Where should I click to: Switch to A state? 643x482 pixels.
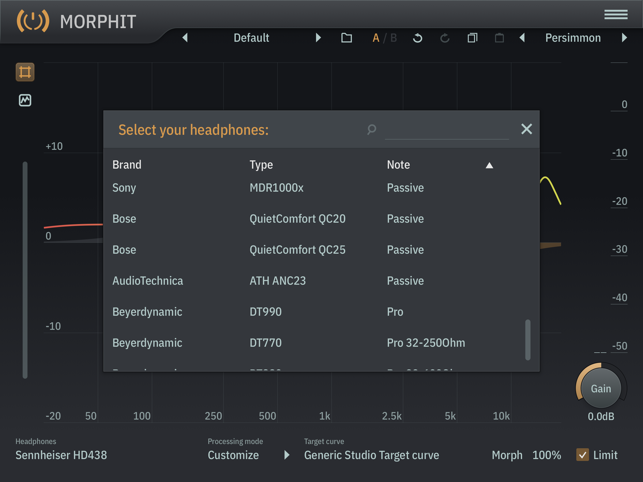(x=376, y=38)
